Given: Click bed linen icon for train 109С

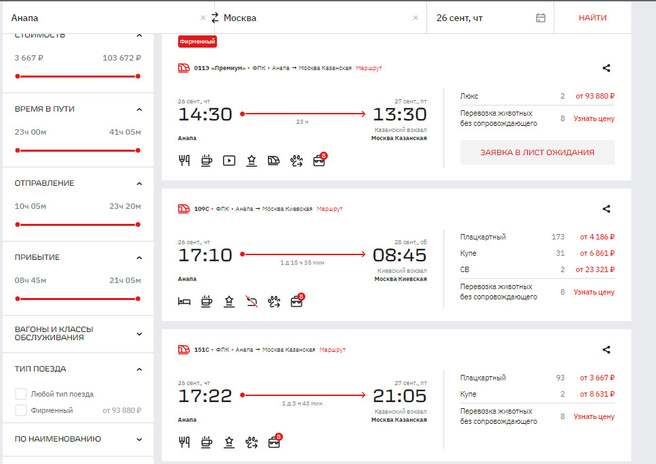Looking at the screenshot, I should [184, 301].
